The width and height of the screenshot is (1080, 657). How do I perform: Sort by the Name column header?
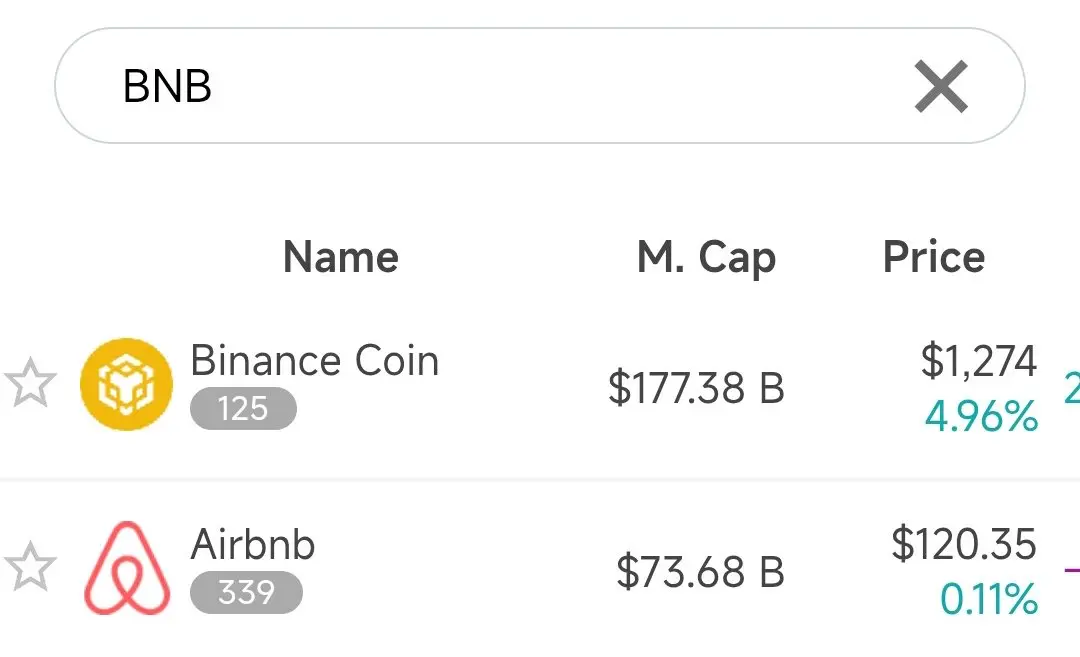pyautogui.click(x=341, y=257)
